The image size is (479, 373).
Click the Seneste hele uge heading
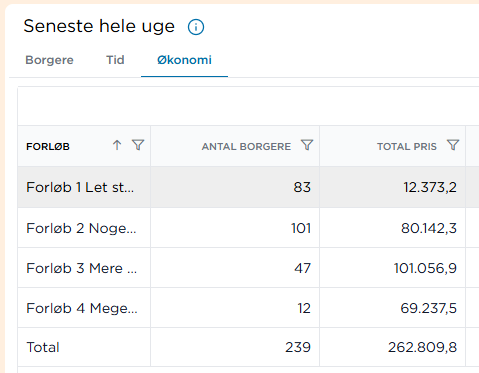[99, 26]
